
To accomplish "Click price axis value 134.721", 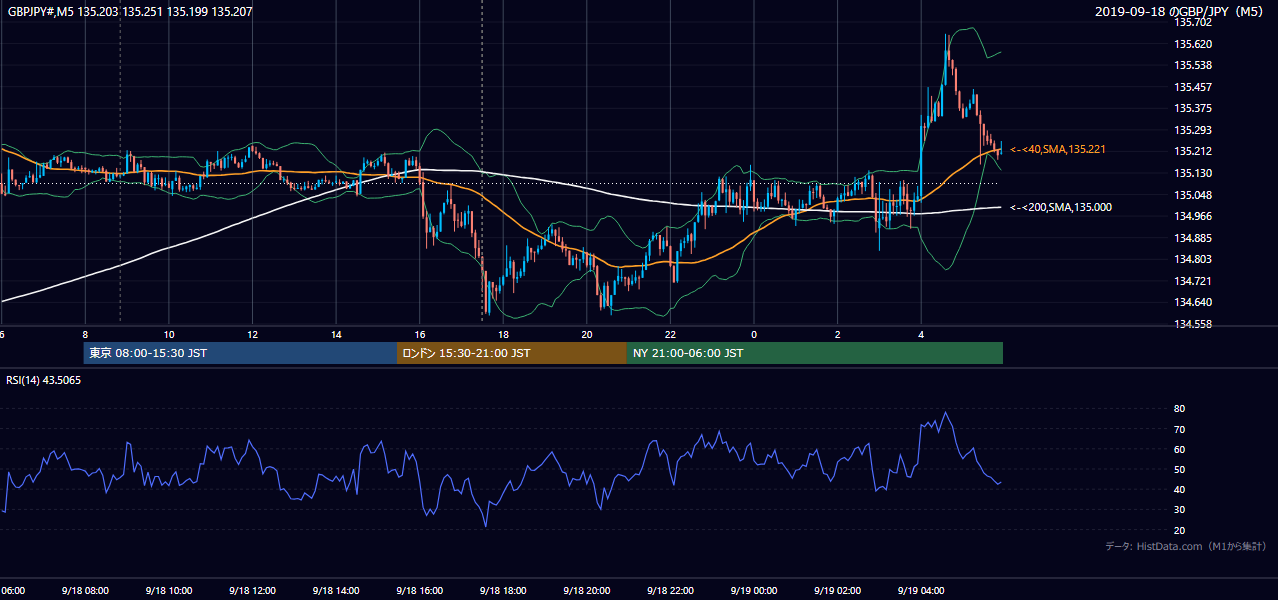I will pos(1193,281).
